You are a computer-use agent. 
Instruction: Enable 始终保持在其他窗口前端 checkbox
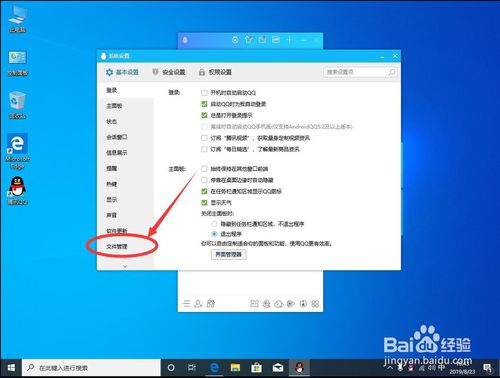tap(204, 169)
